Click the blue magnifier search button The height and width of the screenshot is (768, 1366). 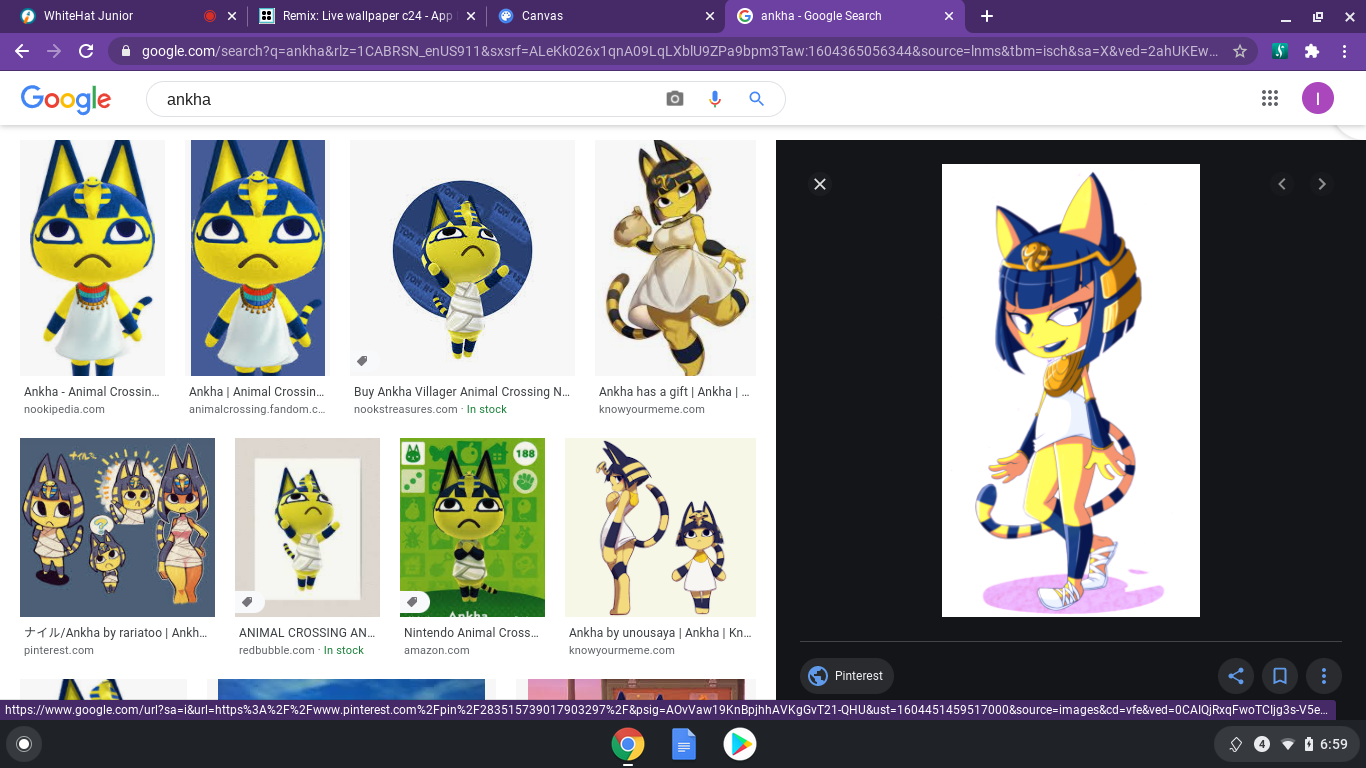[x=756, y=99]
